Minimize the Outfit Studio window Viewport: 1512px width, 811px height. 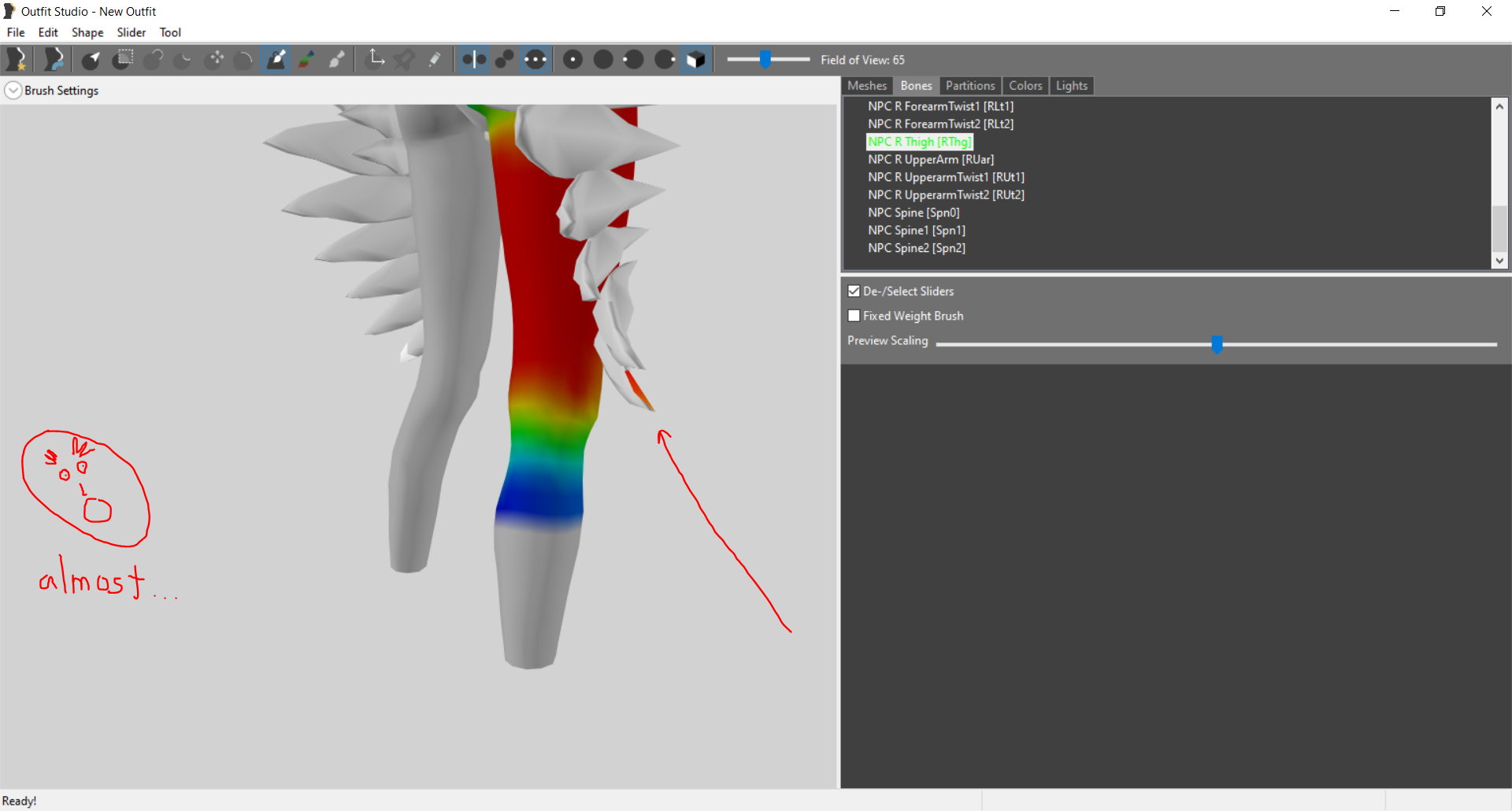(x=1395, y=11)
